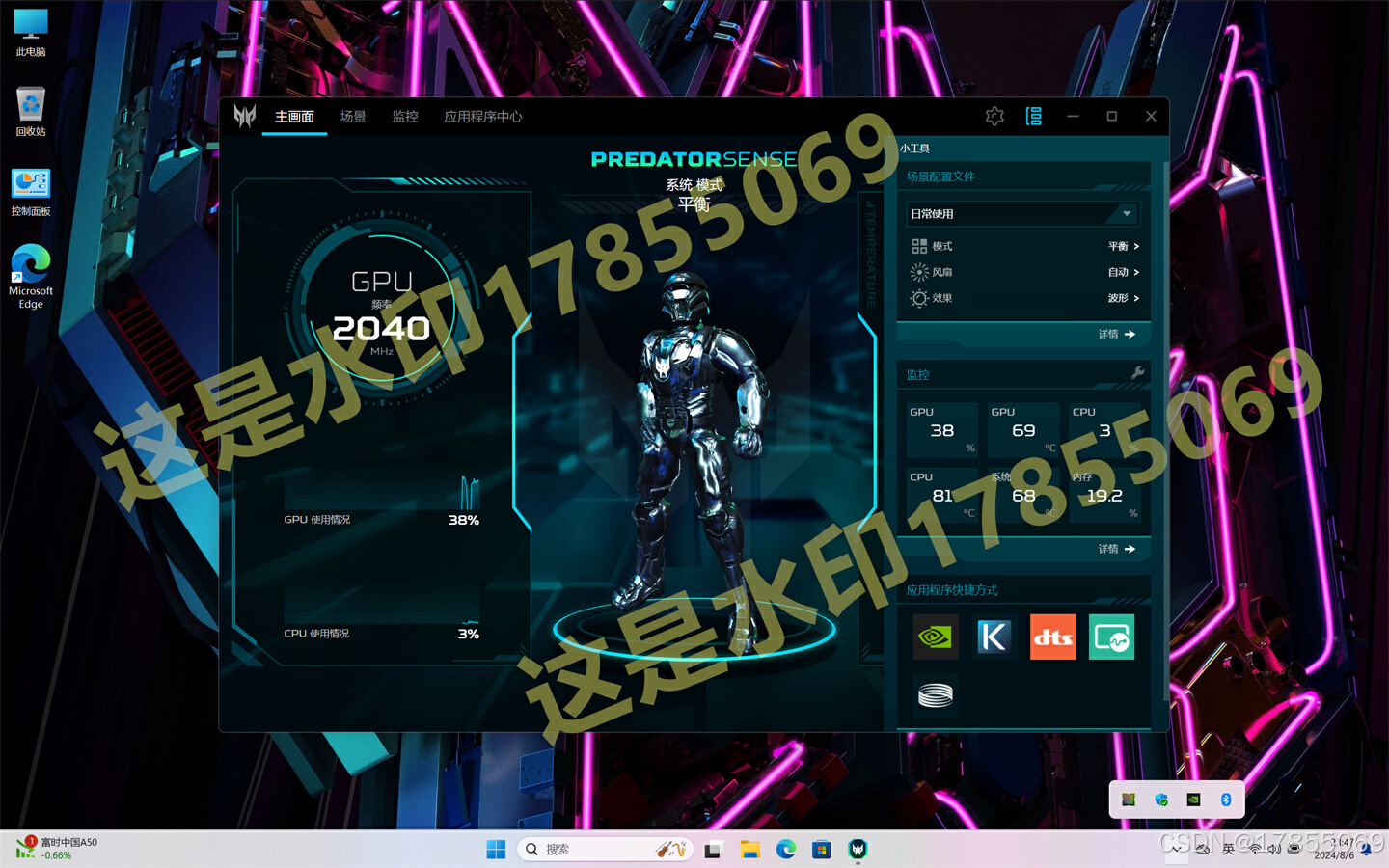
Task: Open 详情 under scenario profile
Action: 1117,334
